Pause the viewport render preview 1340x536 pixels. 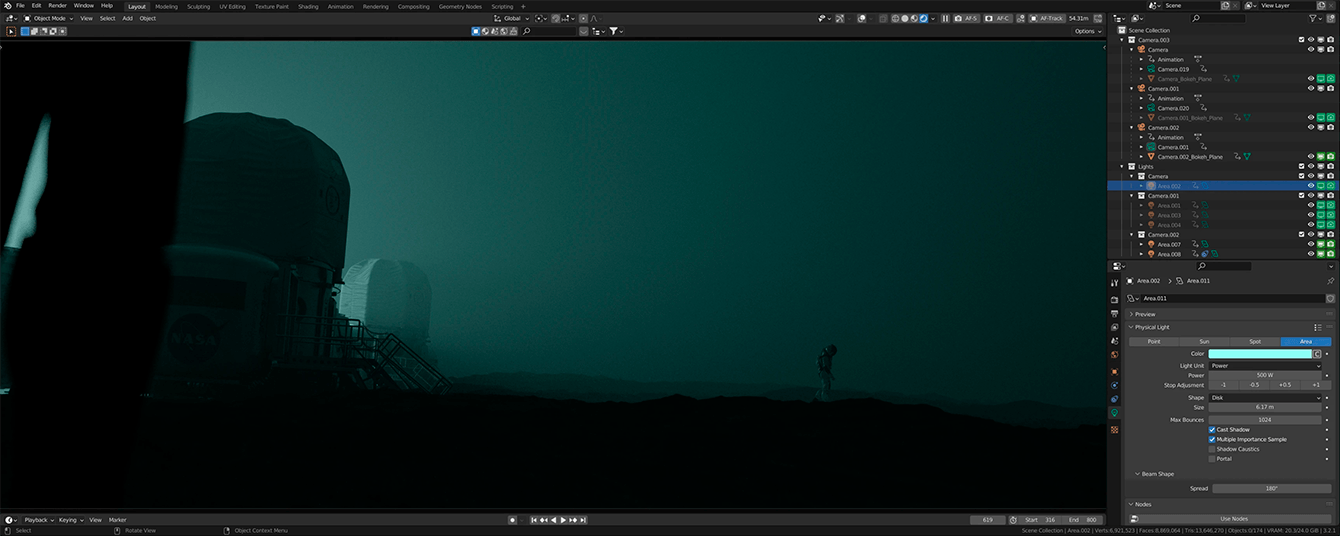coord(945,18)
